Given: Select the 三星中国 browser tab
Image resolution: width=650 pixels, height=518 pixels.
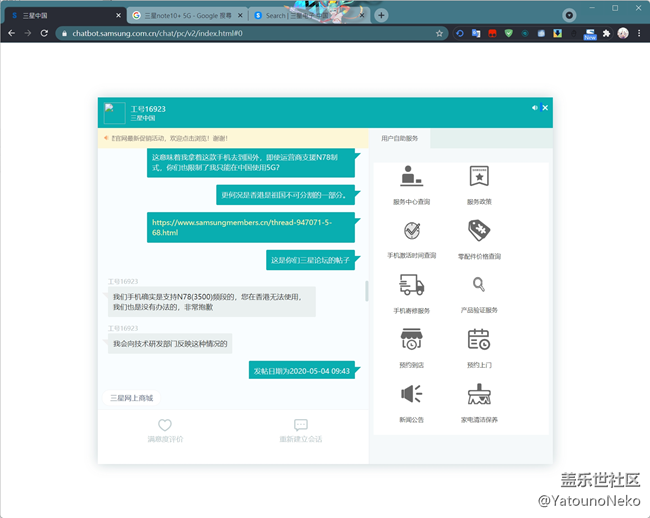Looking at the screenshot, I should [x=64, y=15].
